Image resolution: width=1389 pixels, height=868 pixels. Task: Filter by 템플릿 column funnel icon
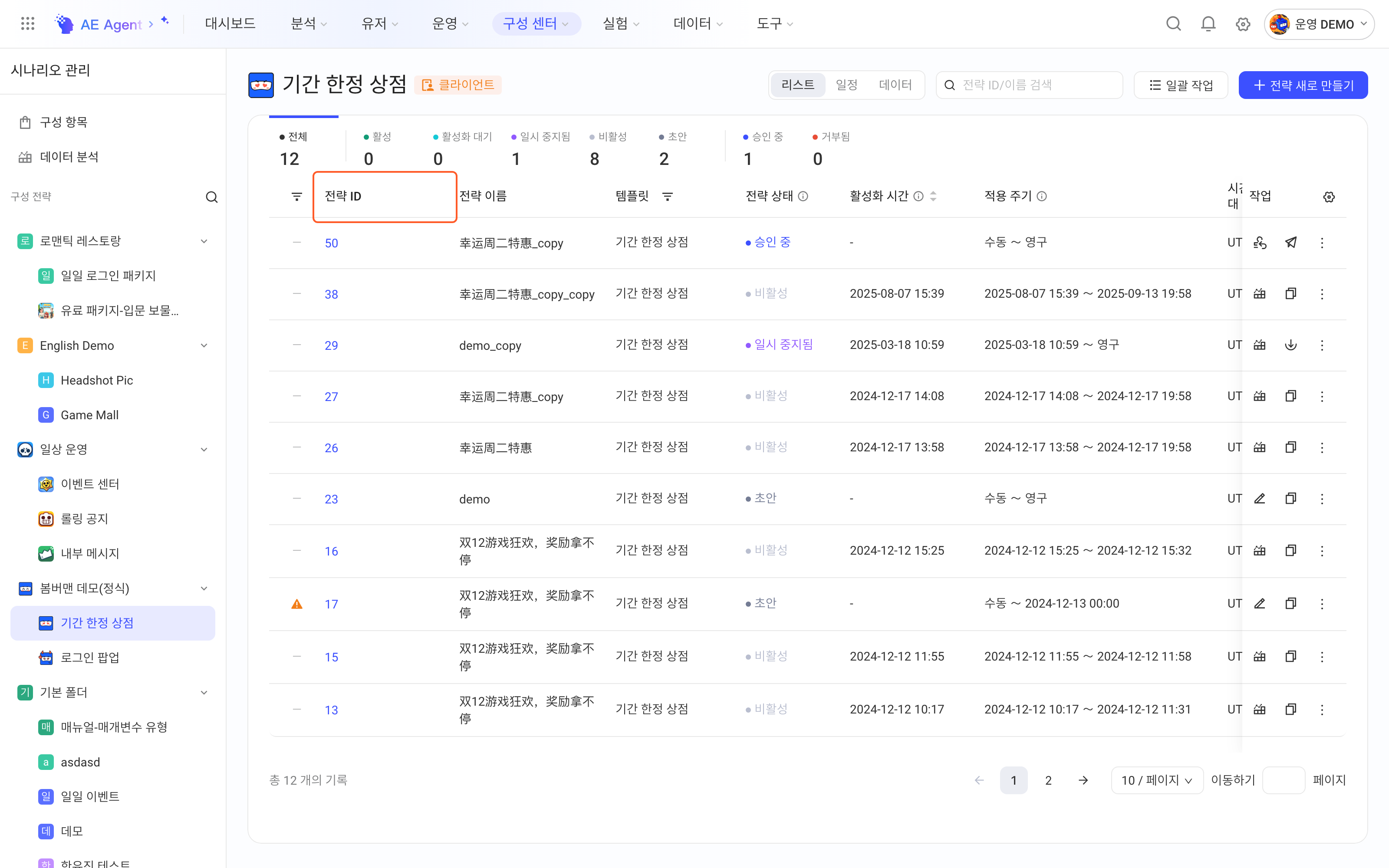(667, 196)
